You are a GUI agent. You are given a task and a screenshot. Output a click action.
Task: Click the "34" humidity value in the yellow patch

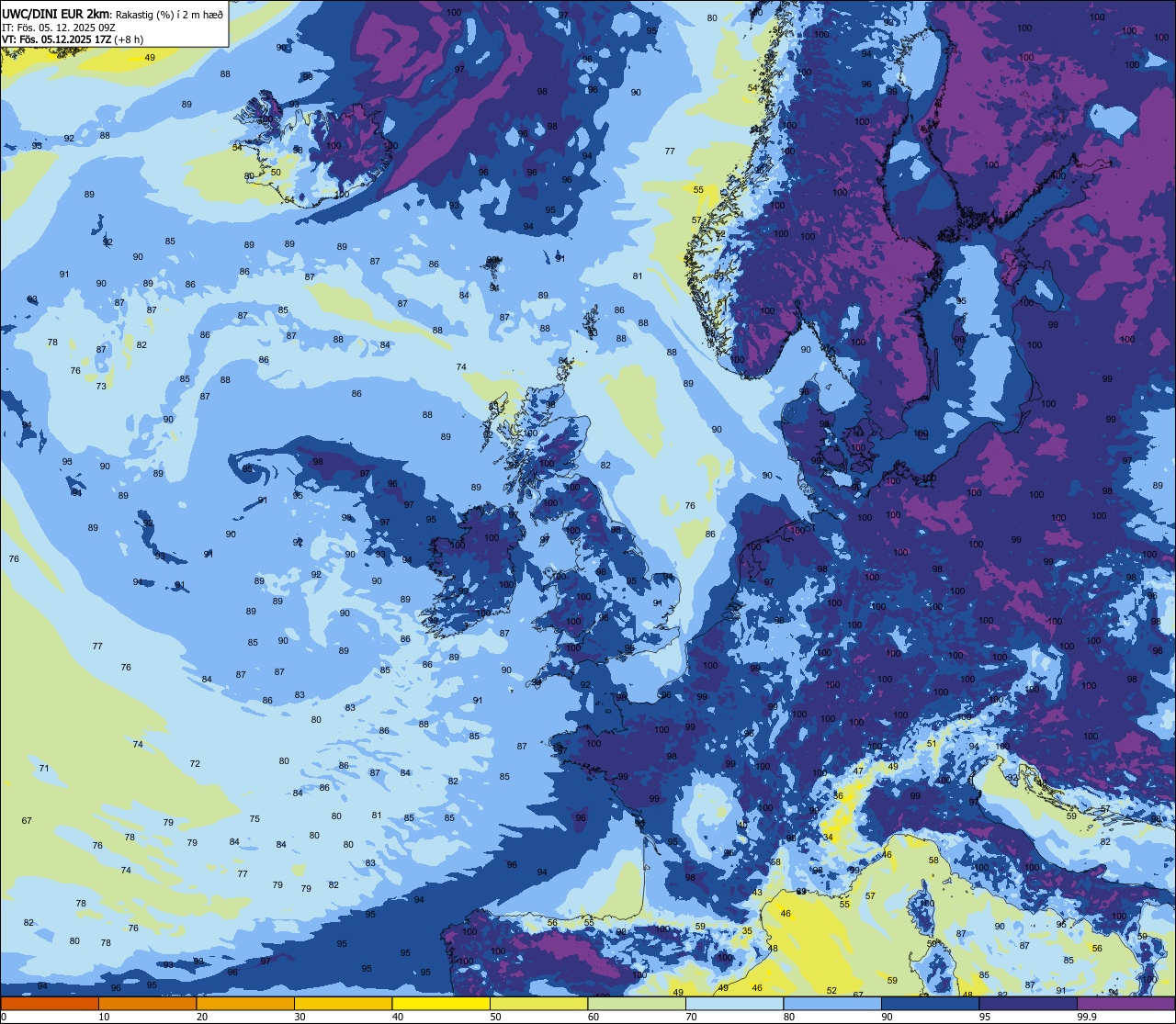point(828,838)
